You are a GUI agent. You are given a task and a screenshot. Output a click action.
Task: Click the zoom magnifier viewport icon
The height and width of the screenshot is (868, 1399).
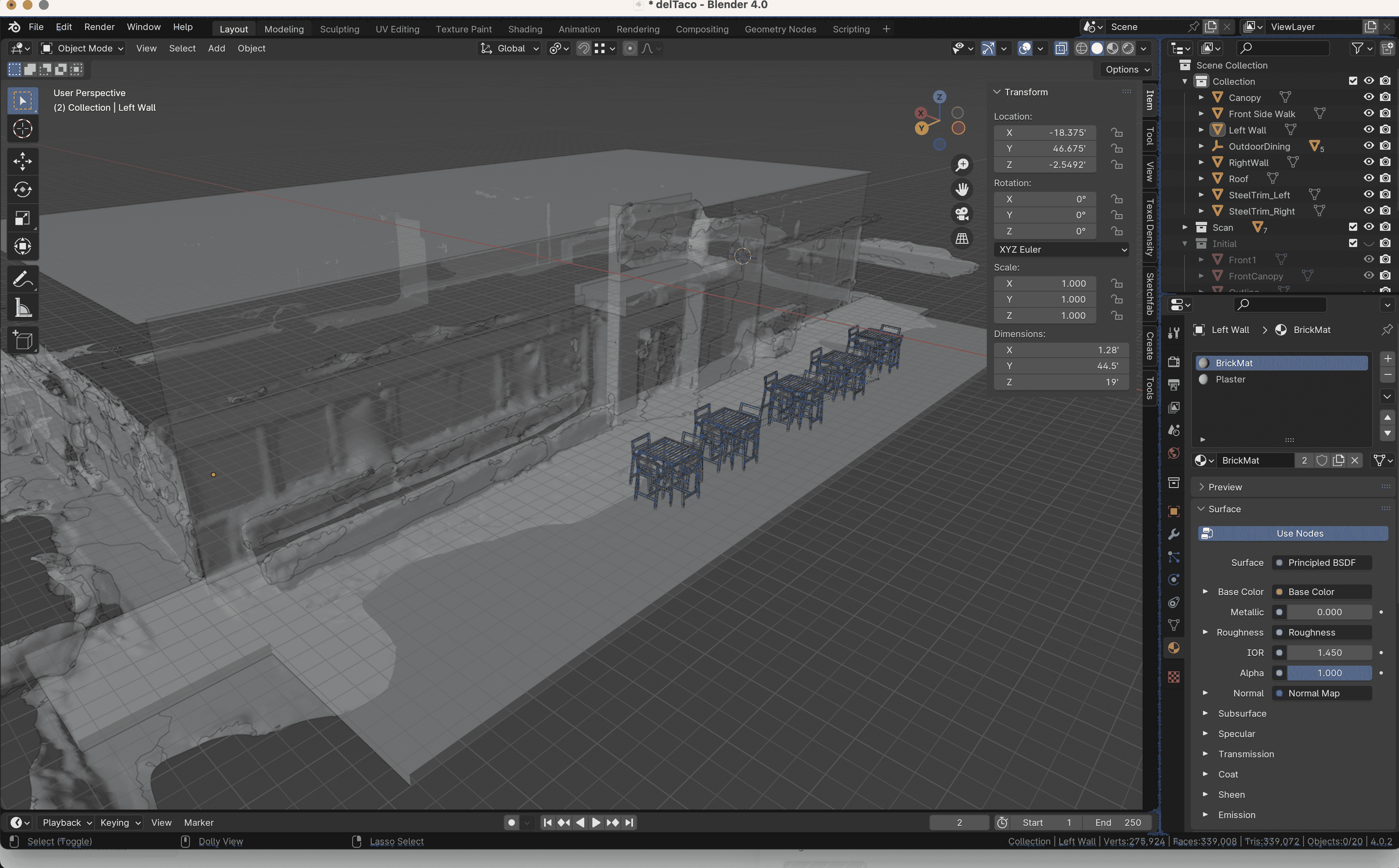pyautogui.click(x=962, y=165)
